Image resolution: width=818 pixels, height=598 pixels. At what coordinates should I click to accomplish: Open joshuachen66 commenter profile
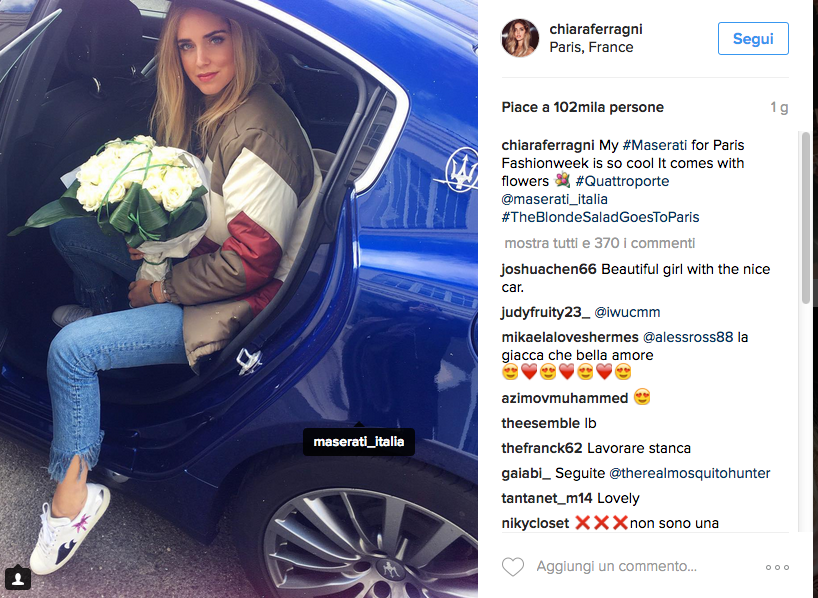[x=549, y=269]
